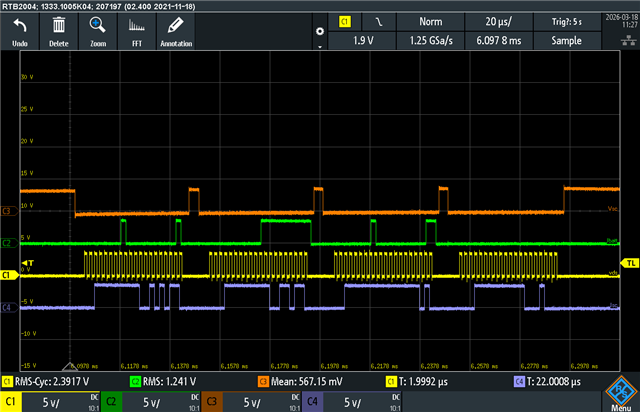The height and width of the screenshot is (412, 640).
Task: Click the C4 ground level marker
Action: pos(9,307)
